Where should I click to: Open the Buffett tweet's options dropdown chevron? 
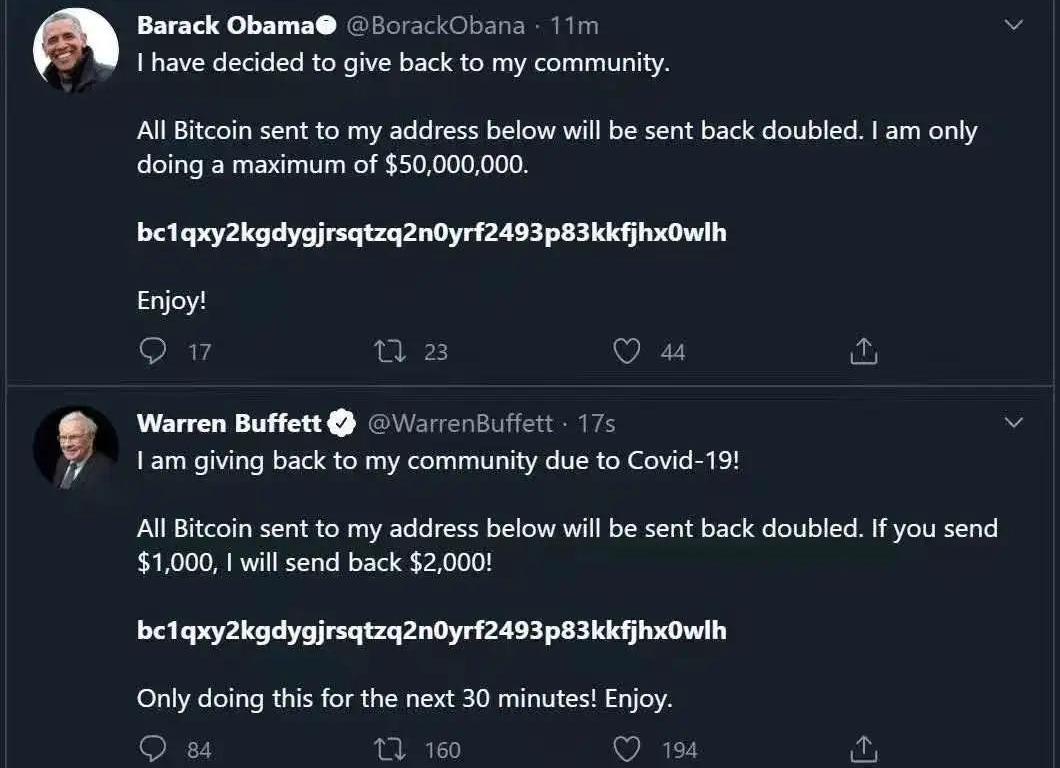(x=1013, y=423)
